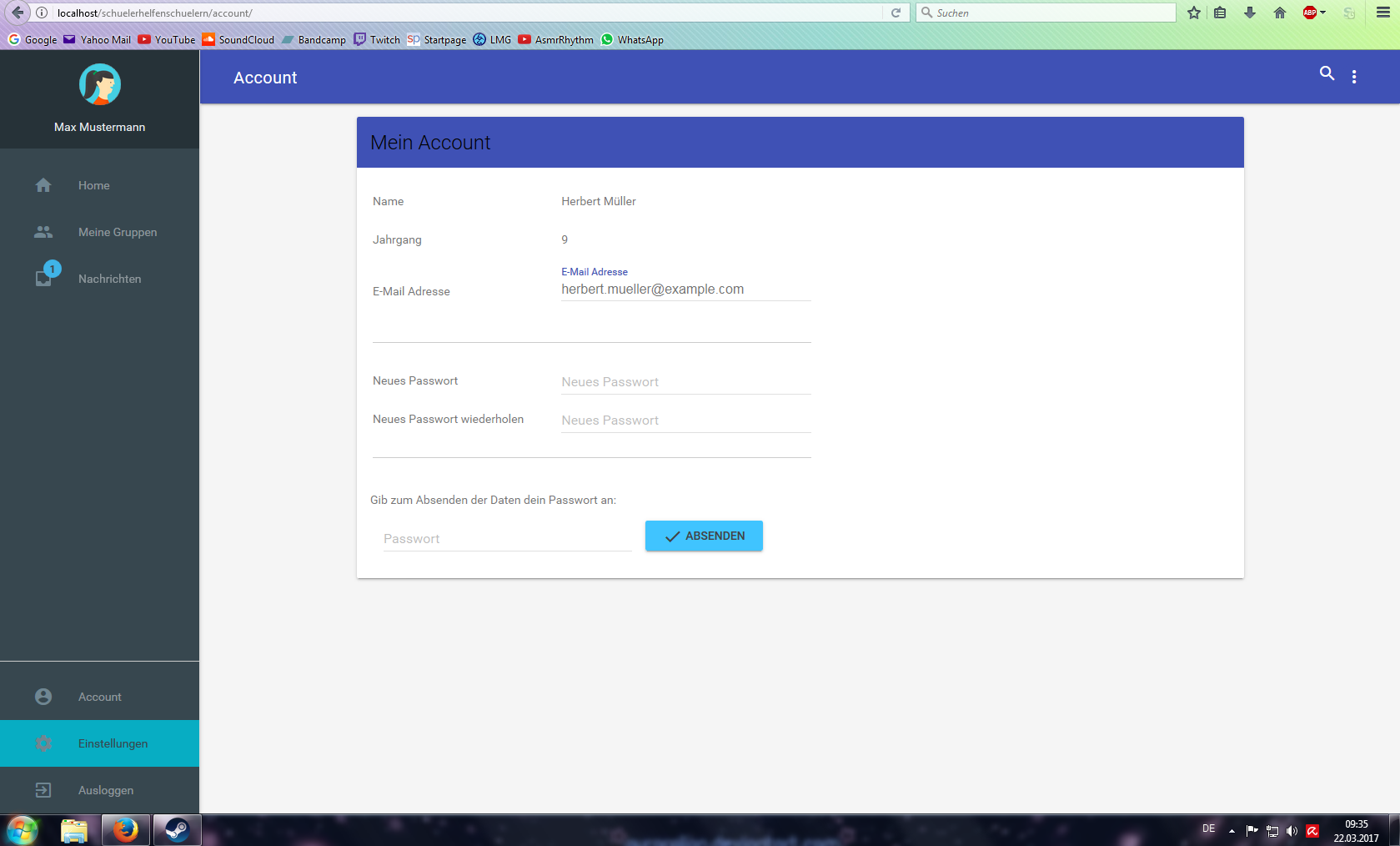Open Einstellungen in the sidebar menu
Viewport: 1400px width, 846px height.
point(100,743)
